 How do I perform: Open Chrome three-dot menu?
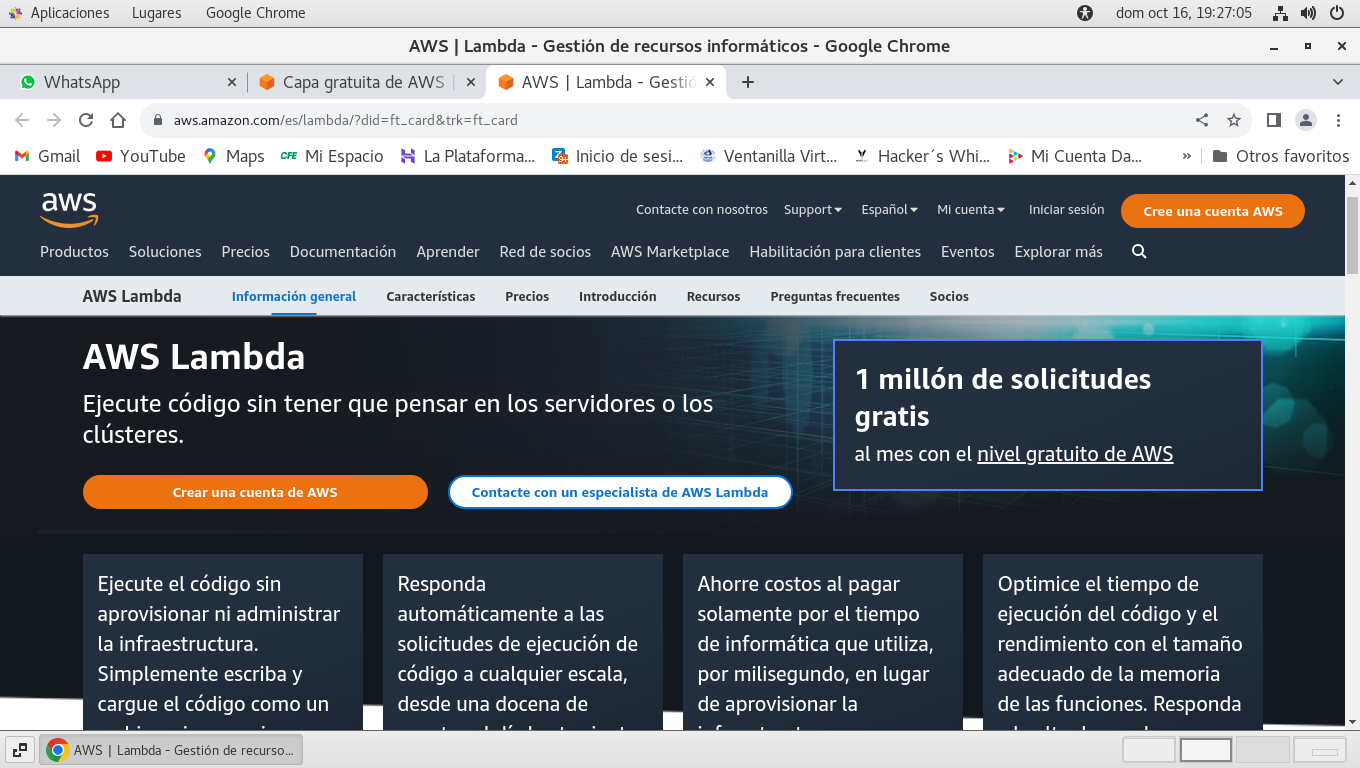coord(1338,120)
